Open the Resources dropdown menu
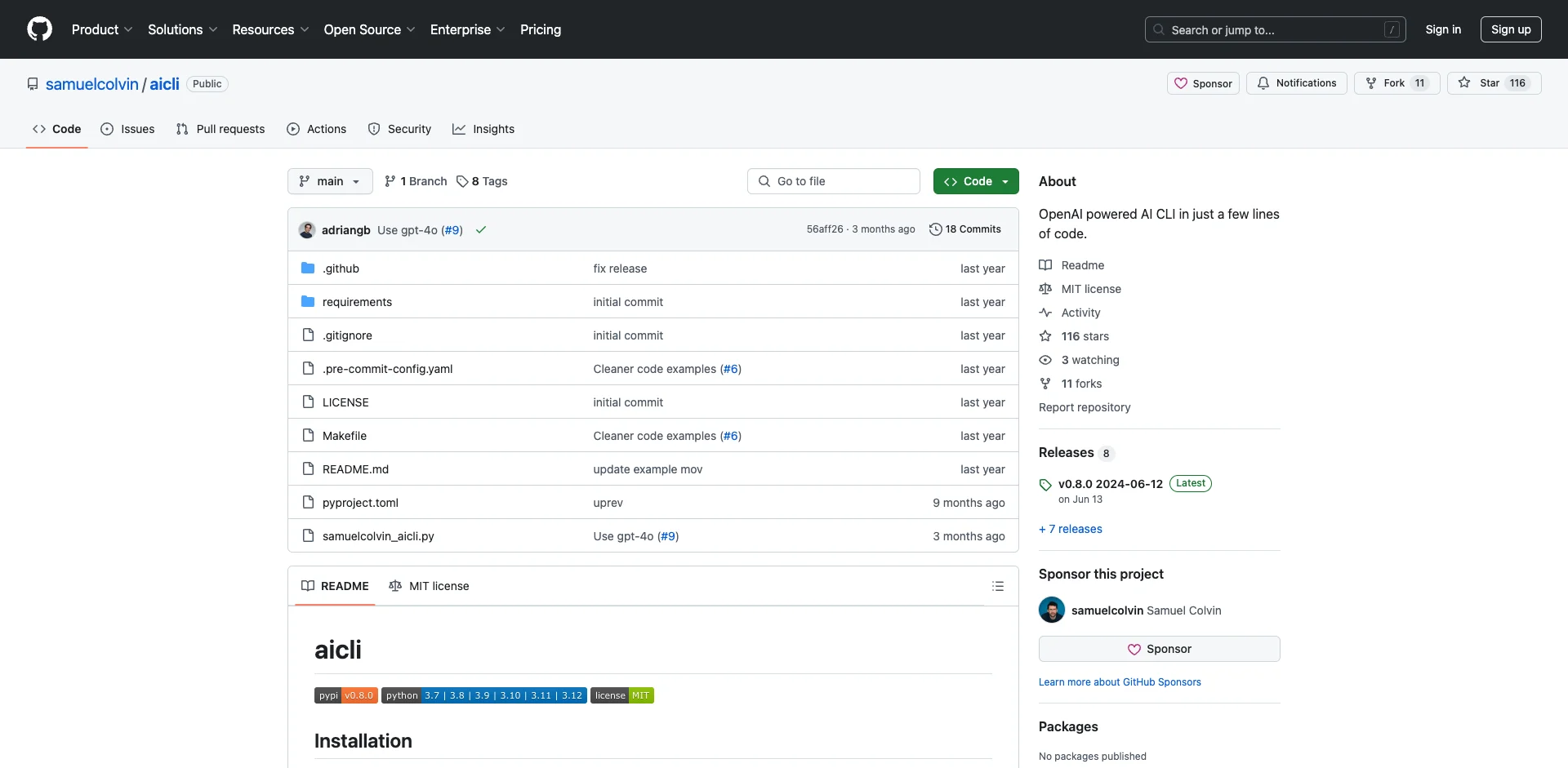 (270, 29)
